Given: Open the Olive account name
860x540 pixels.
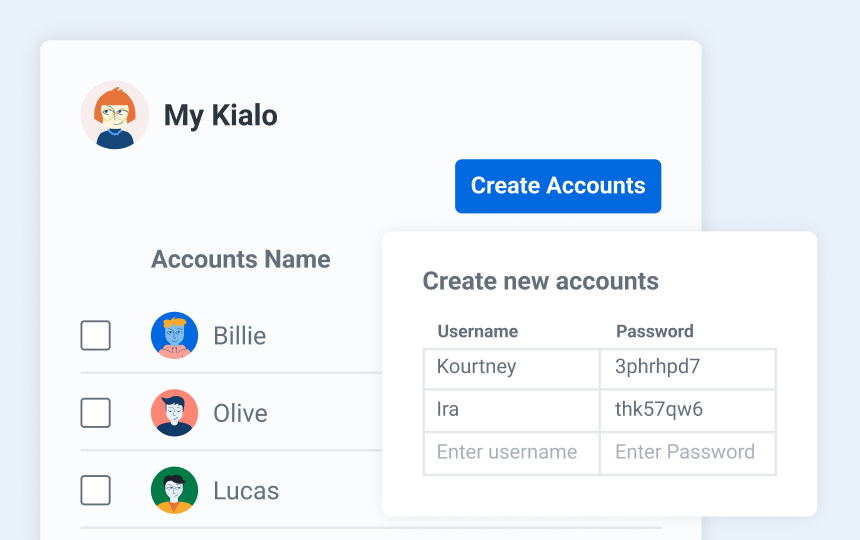Looking at the screenshot, I should [240, 413].
